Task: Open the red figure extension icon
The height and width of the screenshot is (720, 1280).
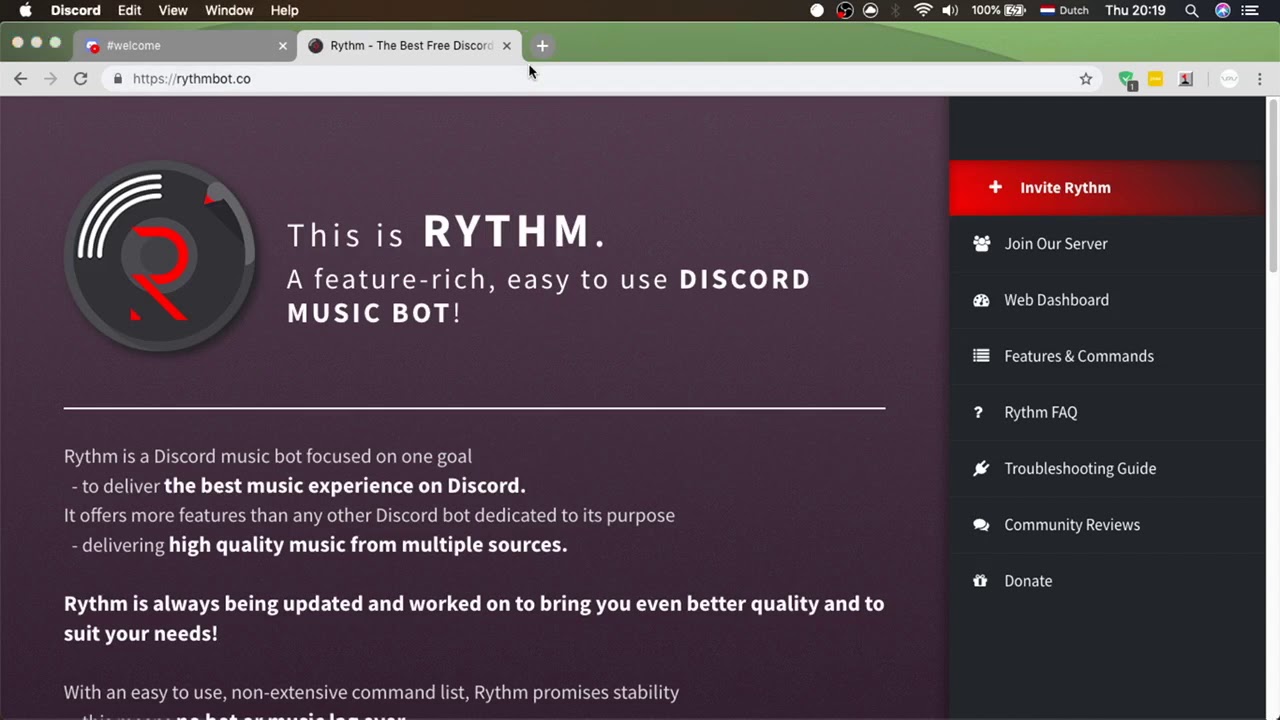Action: coord(1186,79)
